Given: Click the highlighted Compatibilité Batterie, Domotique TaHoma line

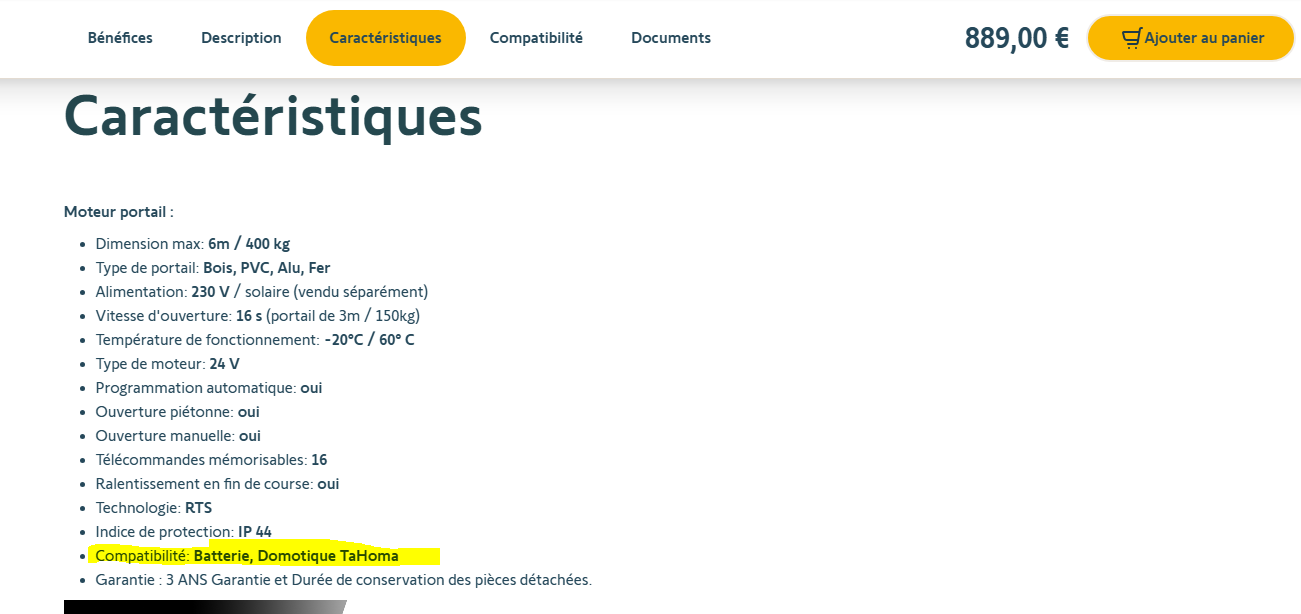Looking at the screenshot, I should (x=247, y=556).
